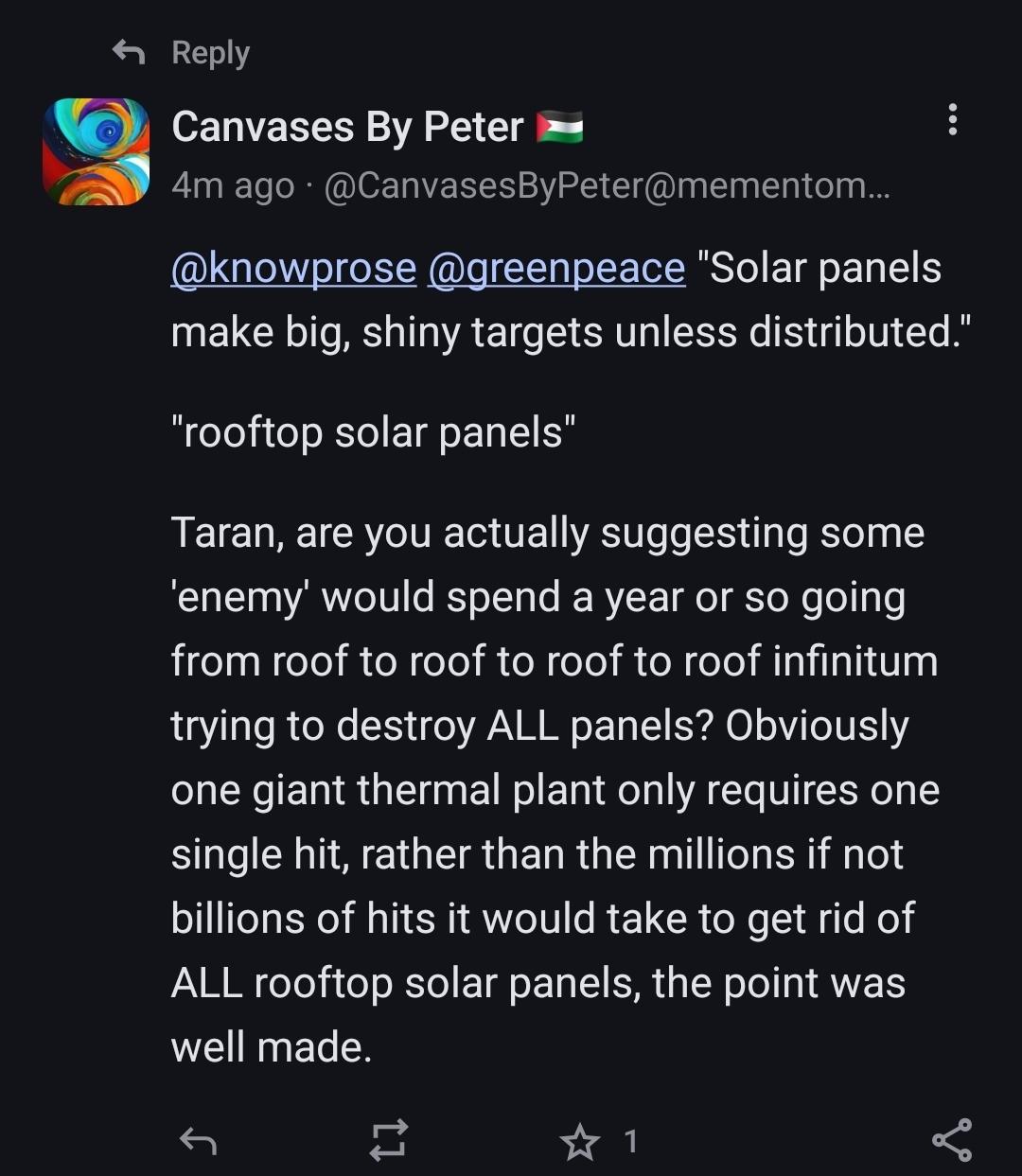Image resolution: width=1022 pixels, height=1176 pixels.
Task: Tap the line "ALL rooftop solar panels, the point was"
Action: [x=537, y=983]
